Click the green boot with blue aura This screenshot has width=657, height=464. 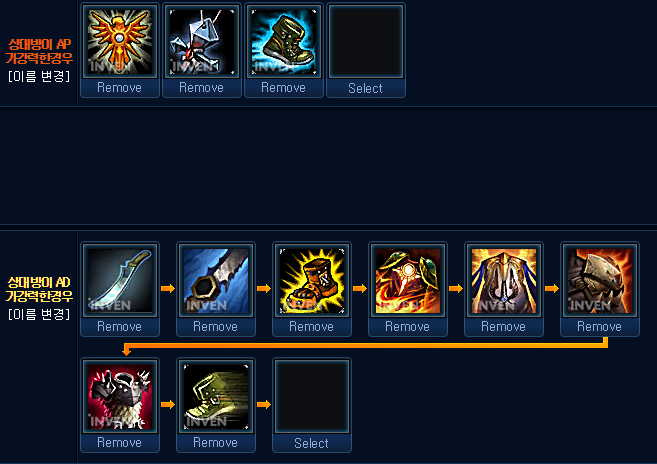click(284, 41)
